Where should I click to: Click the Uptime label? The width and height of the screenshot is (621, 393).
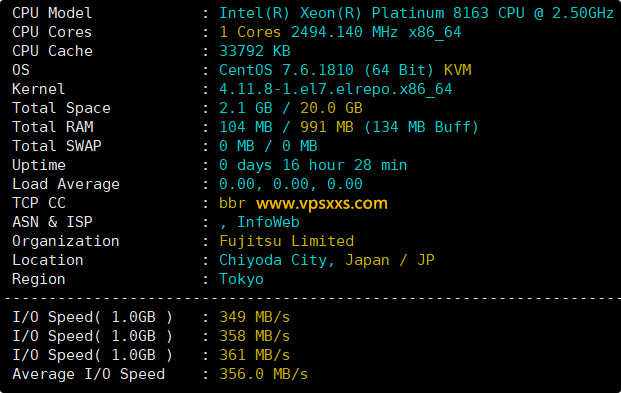coord(39,165)
